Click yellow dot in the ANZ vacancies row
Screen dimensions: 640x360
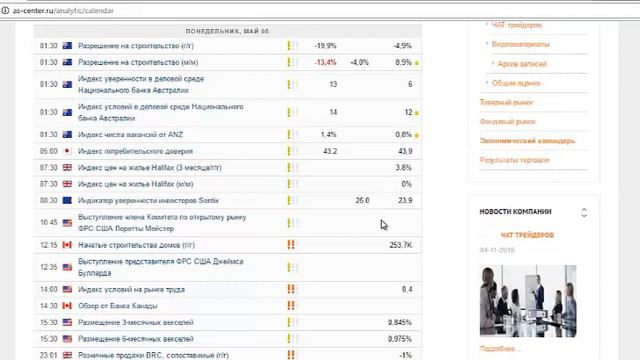[x=417, y=135]
